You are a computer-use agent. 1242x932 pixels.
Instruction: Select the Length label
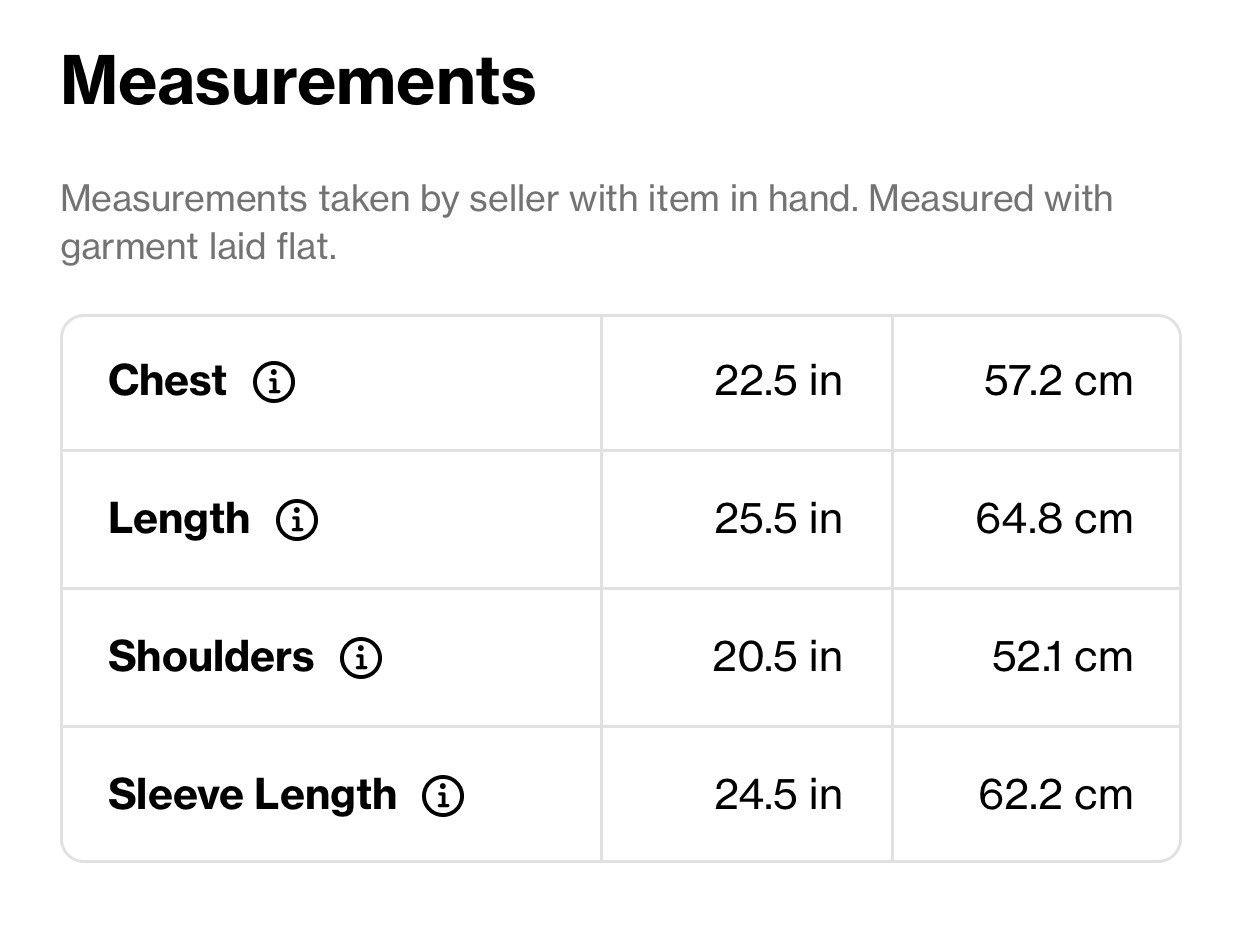pyautogui.click(x=179, y=520)
